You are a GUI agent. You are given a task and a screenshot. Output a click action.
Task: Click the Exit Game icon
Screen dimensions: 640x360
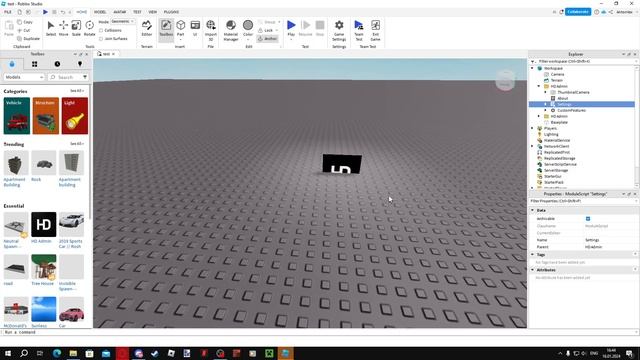coord(376,30)
